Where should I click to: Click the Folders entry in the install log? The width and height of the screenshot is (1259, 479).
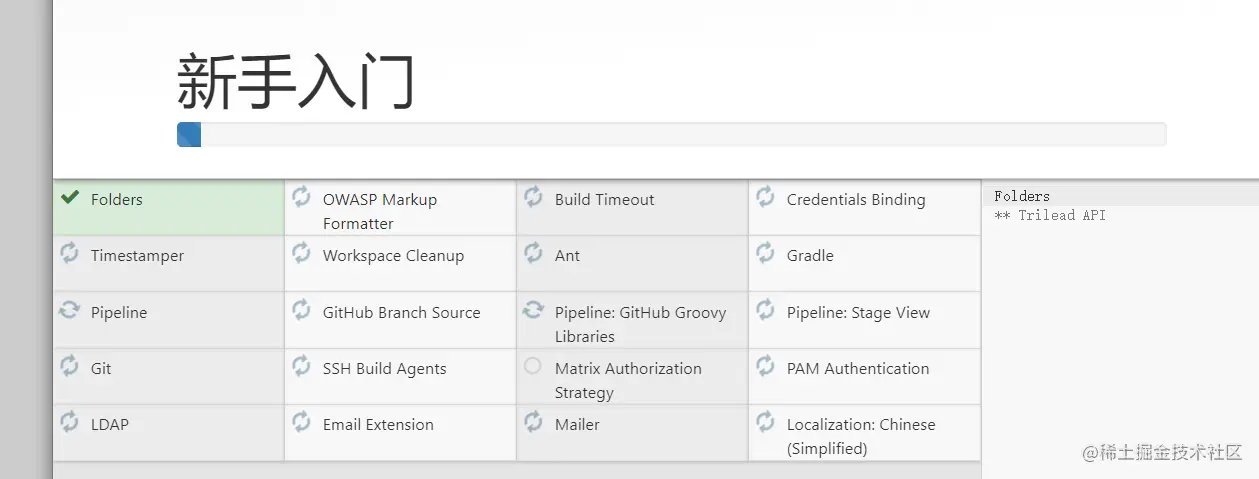tap(1022, 196)
